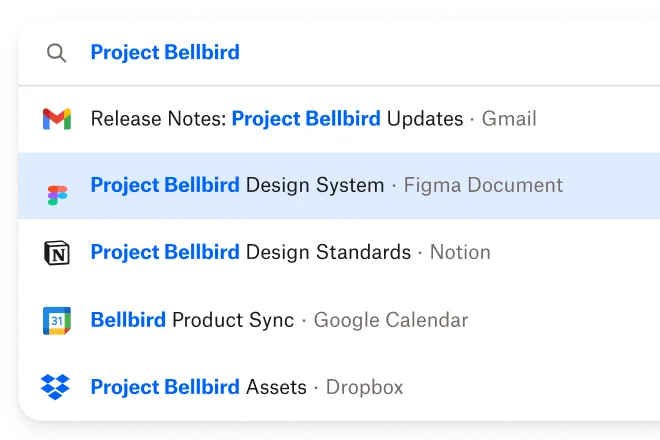Open the Project Bellbird Assets result

pos(198,386)
